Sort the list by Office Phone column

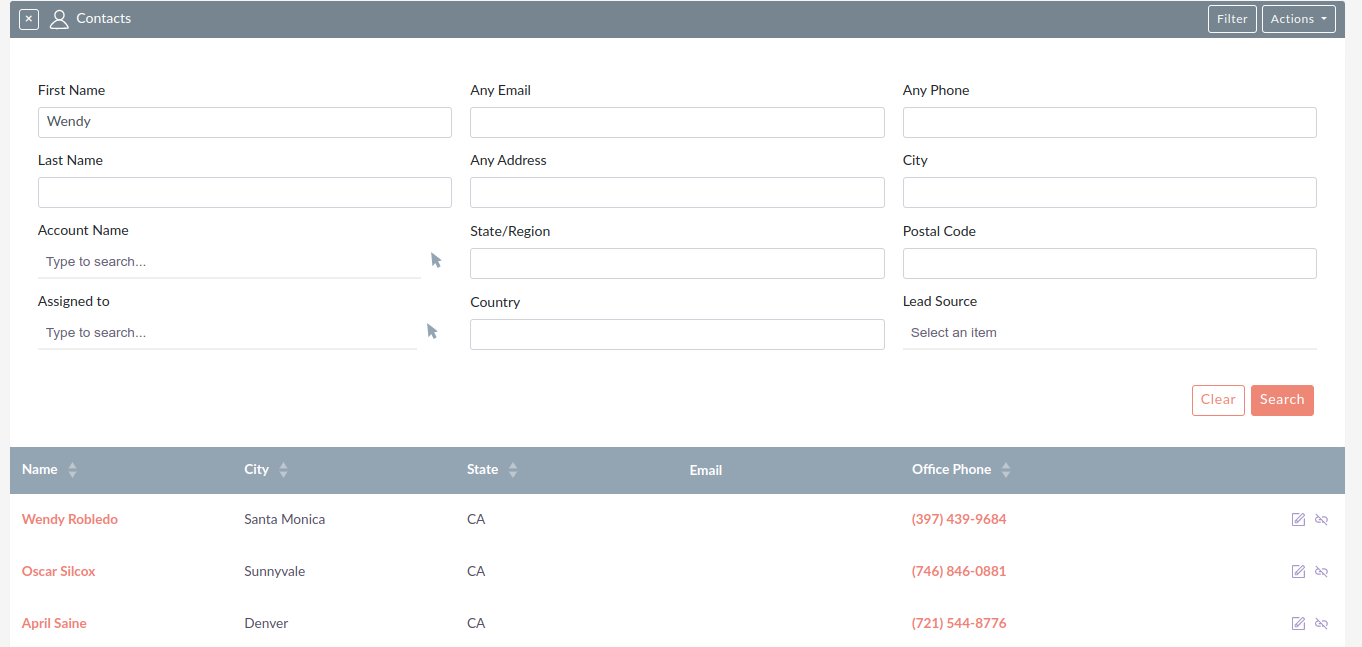(1006, 470)
